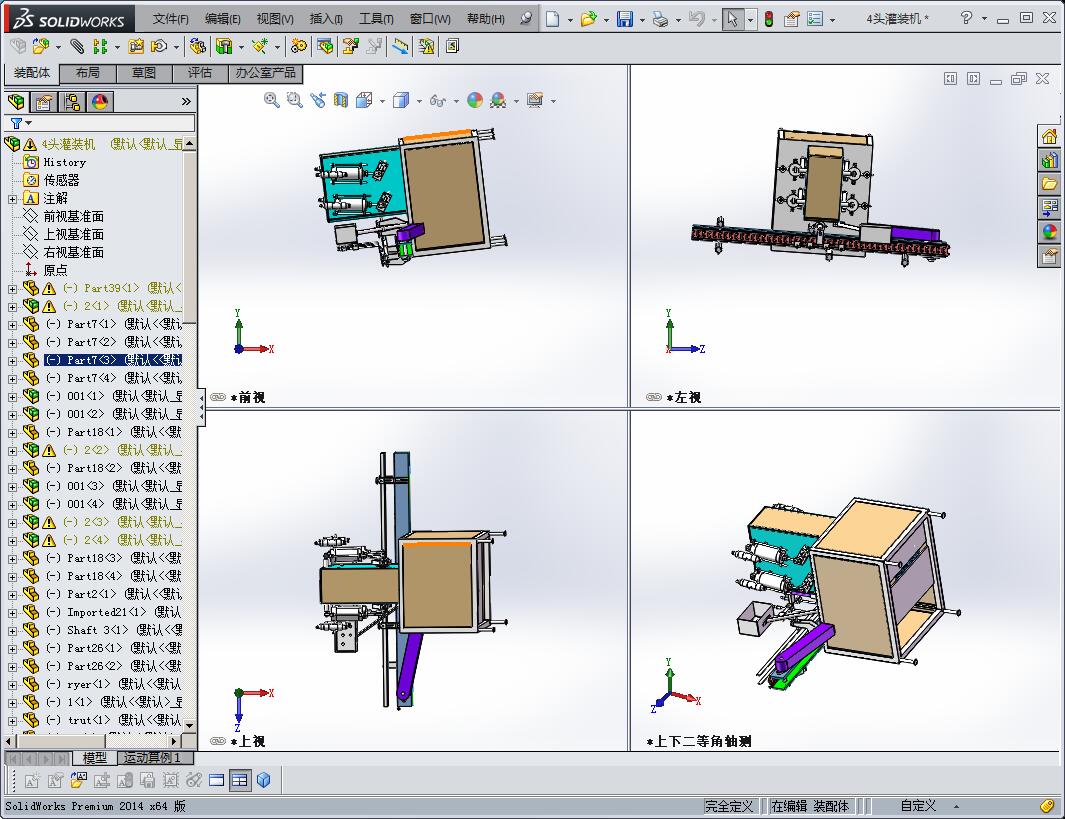Image resolution: width=1065 pixels, height=819 pixels.
Task: Open the Options dropdown arrow in title toolbar
Action: point(832,20)
